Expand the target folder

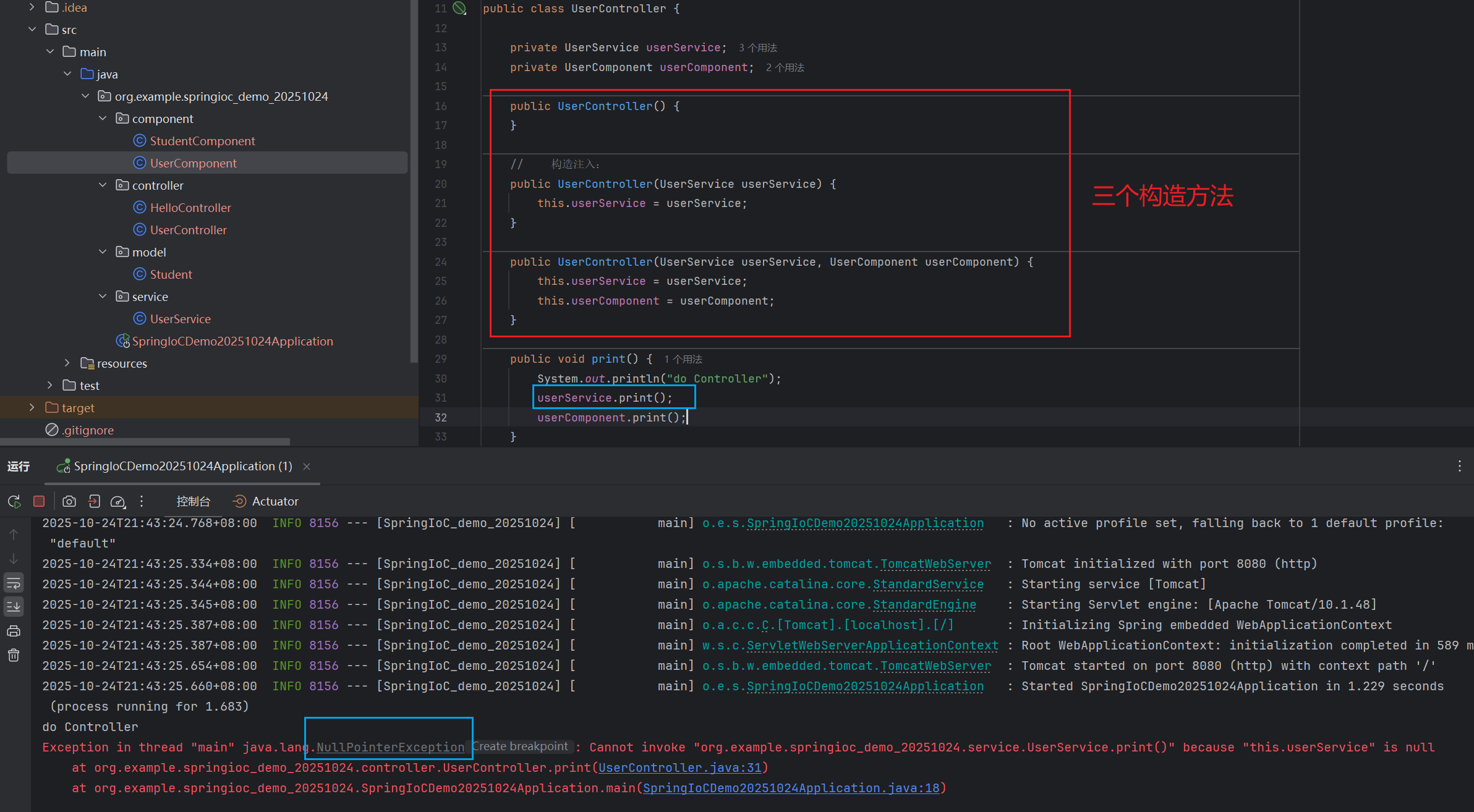coord(32,407)
